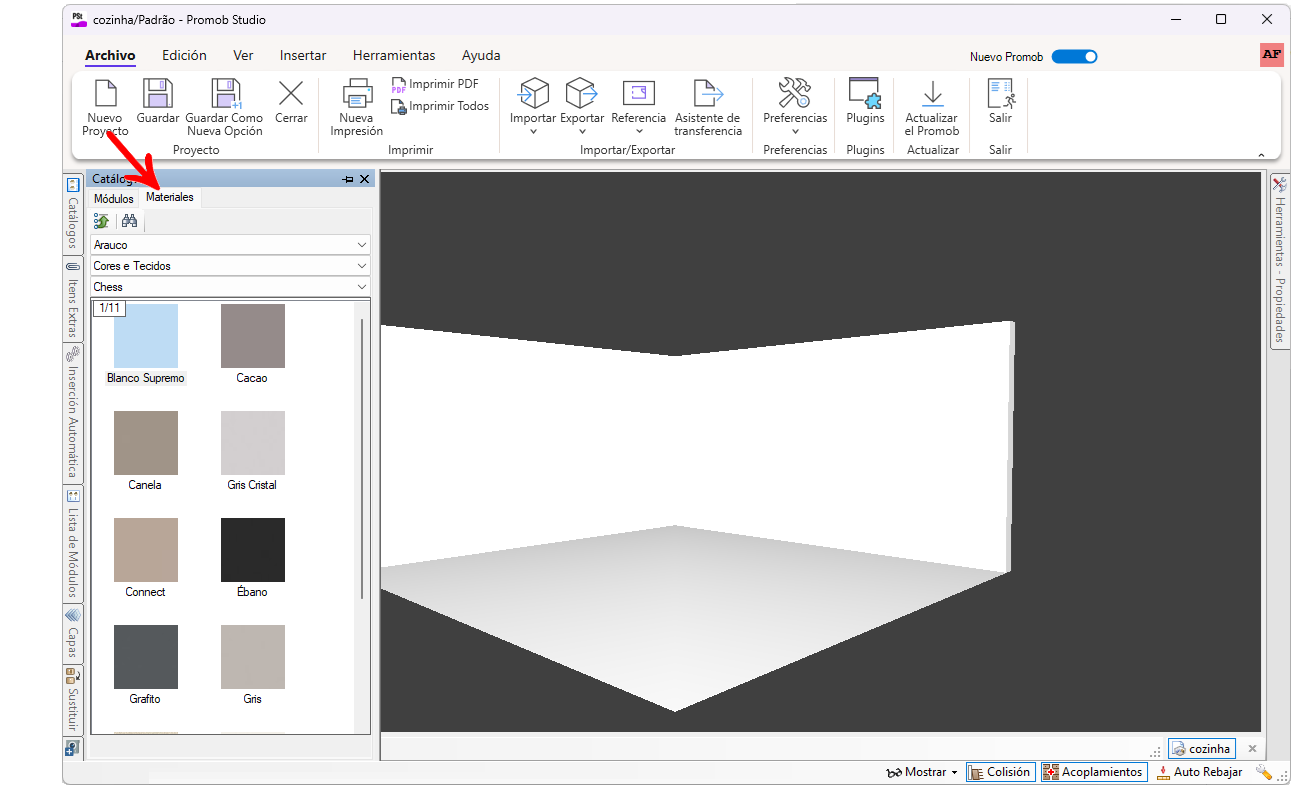Open the Sustituir side panel

click(x=72, y=699)
